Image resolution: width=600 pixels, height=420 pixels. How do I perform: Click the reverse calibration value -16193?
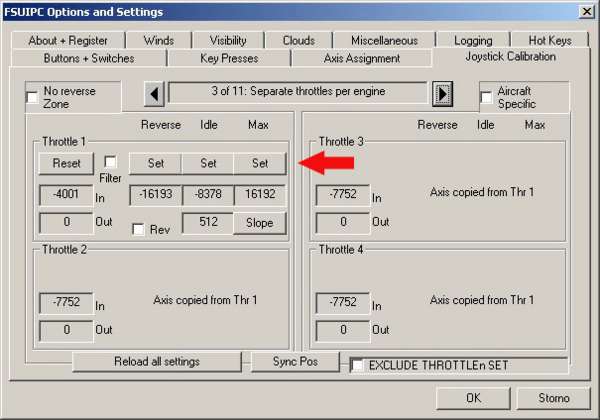155,194
